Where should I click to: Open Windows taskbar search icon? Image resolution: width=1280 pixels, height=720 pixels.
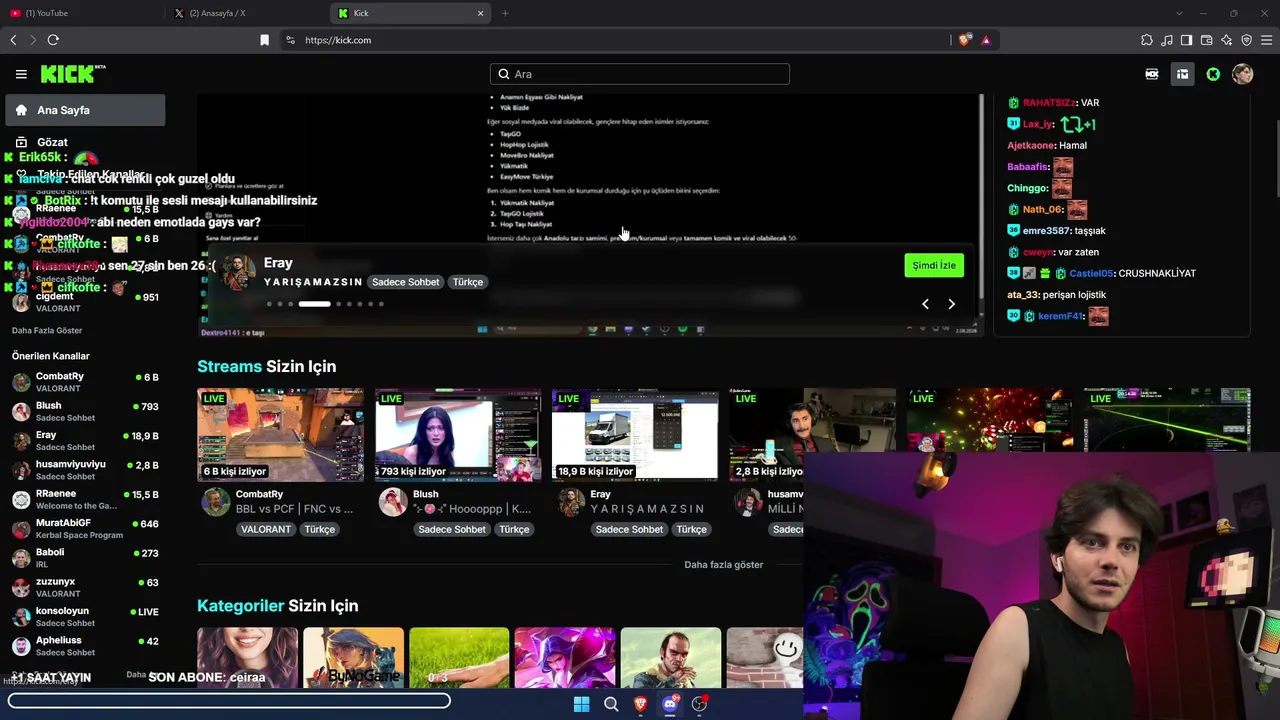[x=611, y=704]
